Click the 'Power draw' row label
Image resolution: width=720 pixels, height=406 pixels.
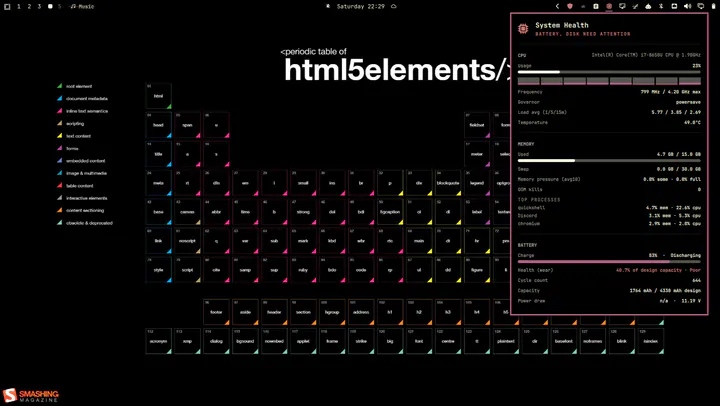(531, 301)
